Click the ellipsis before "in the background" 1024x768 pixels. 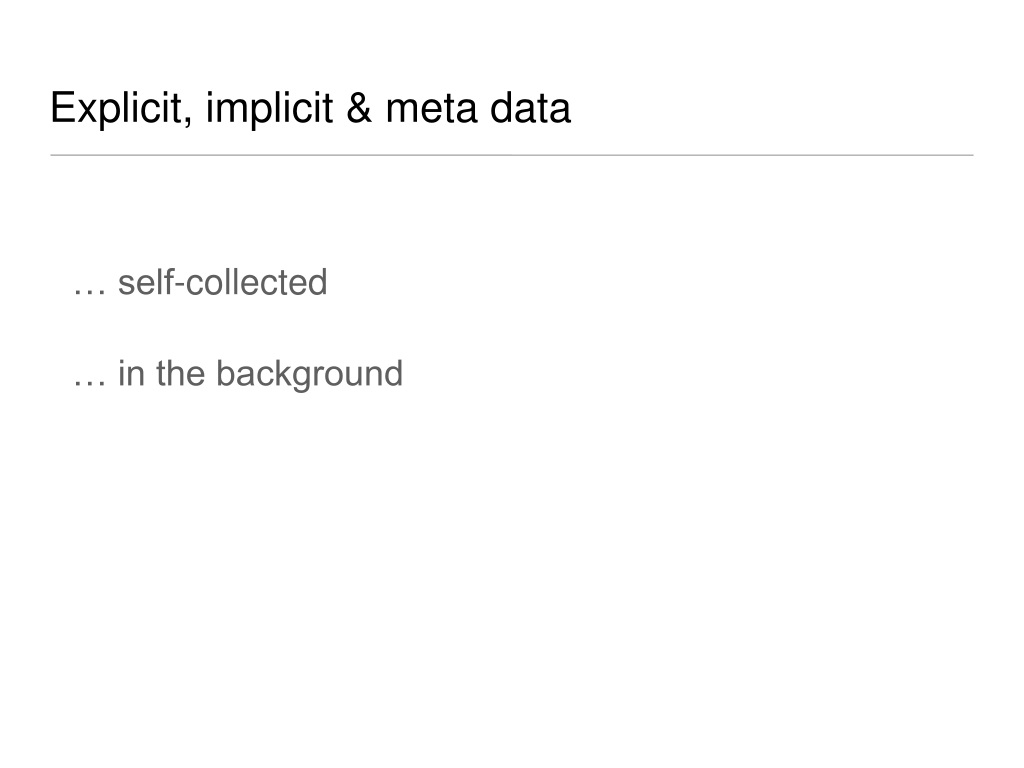(x=89, y=384)
